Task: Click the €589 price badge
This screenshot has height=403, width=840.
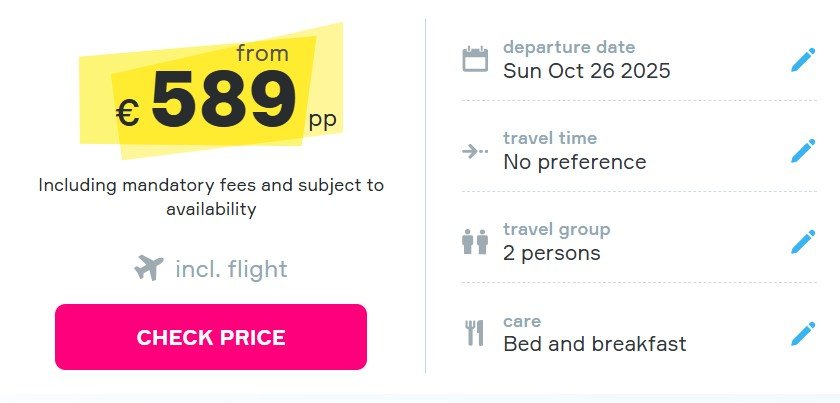Action: coord(211,91)
